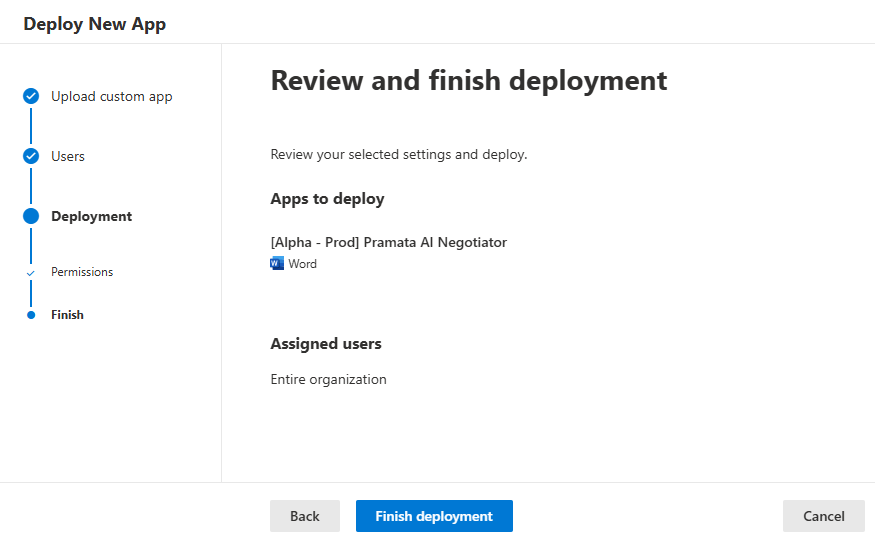Select the Finish sub-step label

pyautogui.click(x=67, y=315)
